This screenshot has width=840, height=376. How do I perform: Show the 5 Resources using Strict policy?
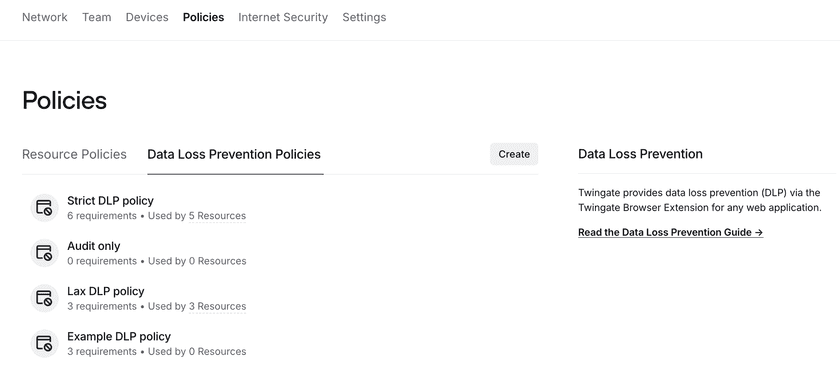[217, 216]
